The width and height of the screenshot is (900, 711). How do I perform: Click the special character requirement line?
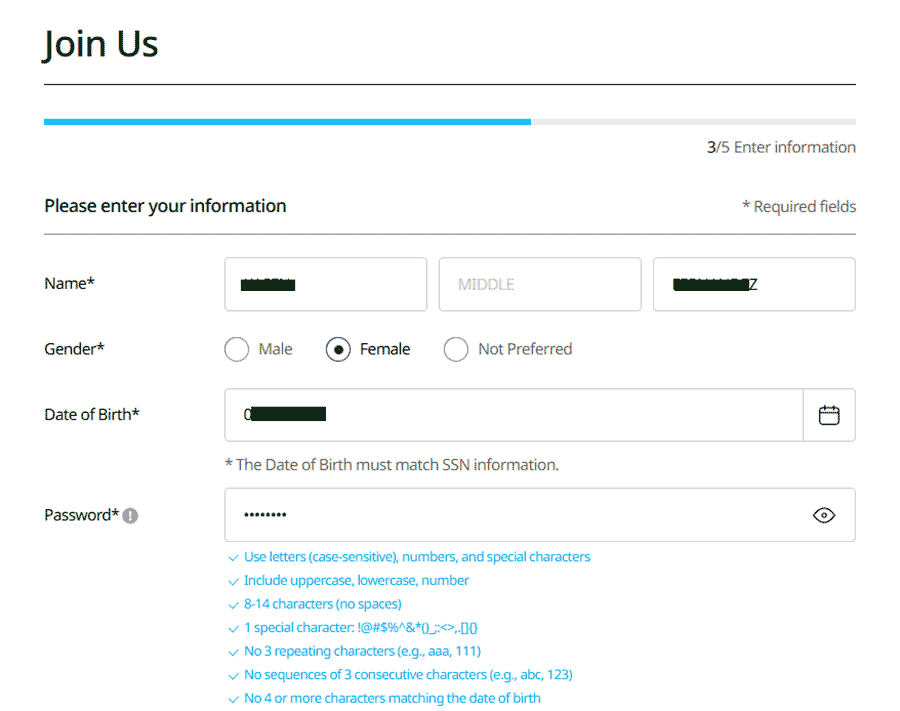pos(360,628)
